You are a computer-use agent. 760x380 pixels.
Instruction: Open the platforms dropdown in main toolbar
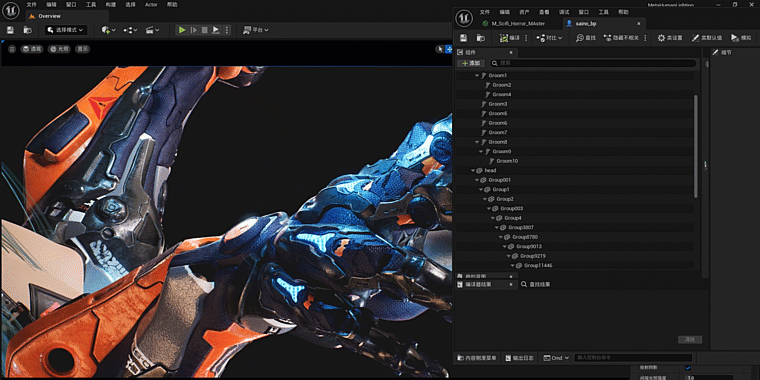pos(256,30)
